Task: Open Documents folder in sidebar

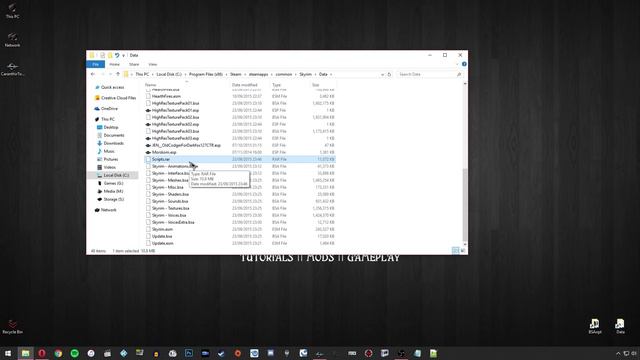Action: click(113, 135)
